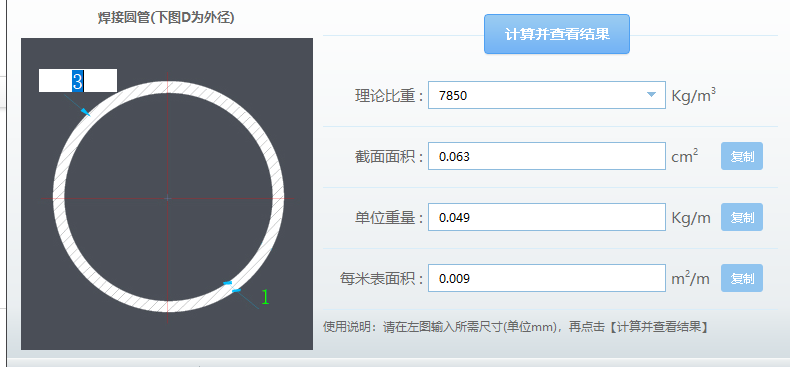Screen dimensions: 790x367
Task: Click the 理论比重 label
Action: click(389, 96)
